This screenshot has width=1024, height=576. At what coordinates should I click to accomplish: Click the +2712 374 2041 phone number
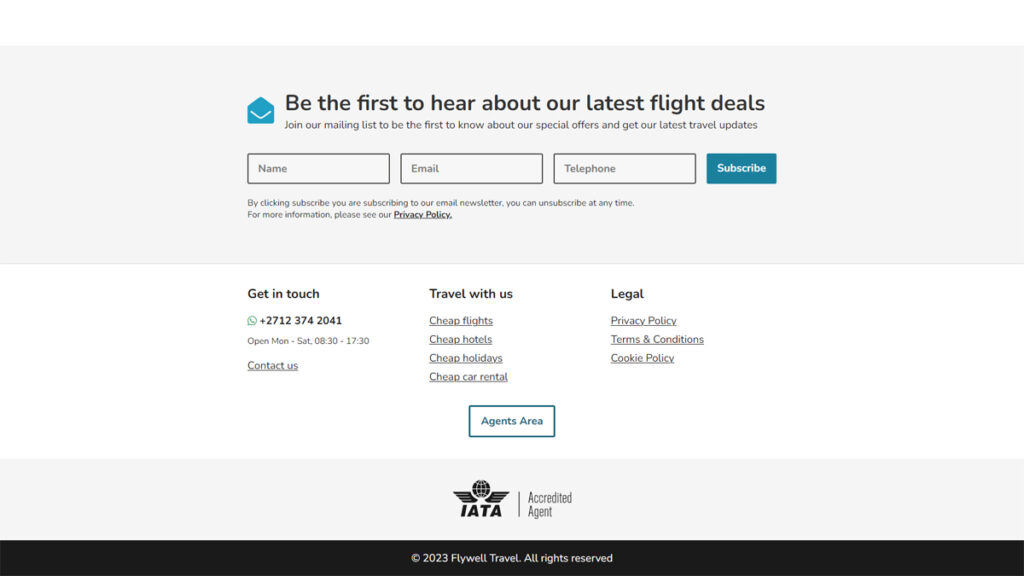pos(300,321)
